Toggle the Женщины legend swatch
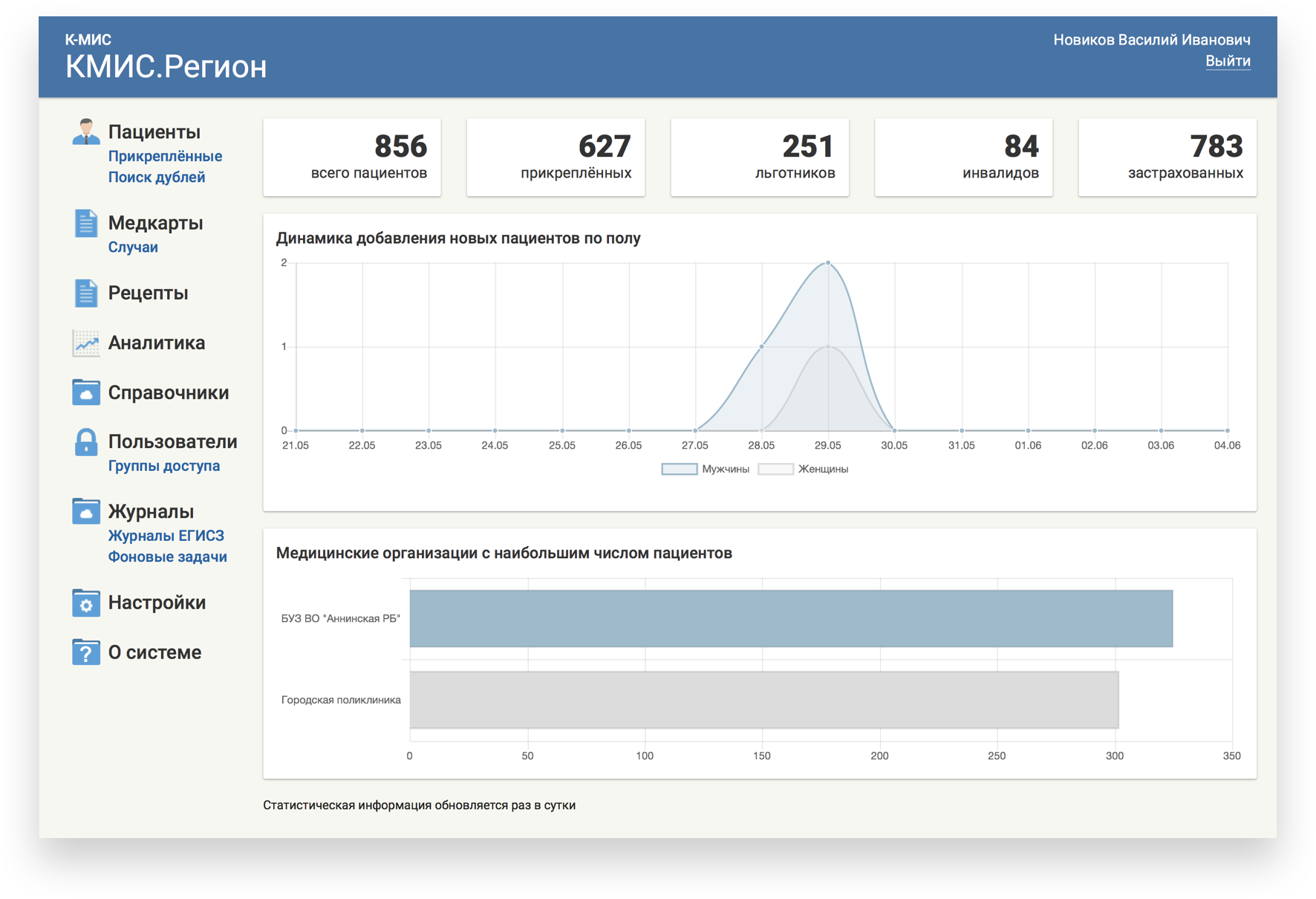This screenshot has width=1316, height=899. point(775,469)
